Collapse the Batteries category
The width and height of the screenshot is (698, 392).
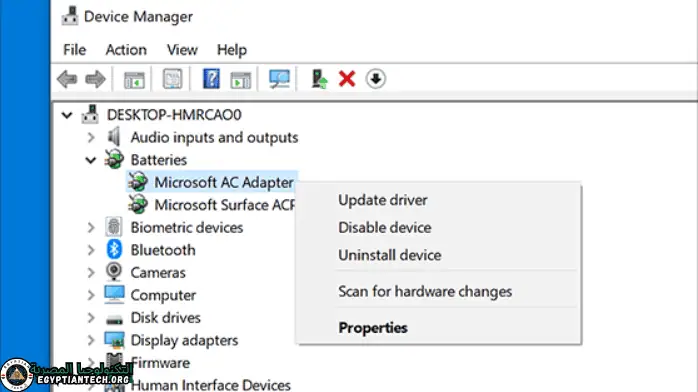91,160
